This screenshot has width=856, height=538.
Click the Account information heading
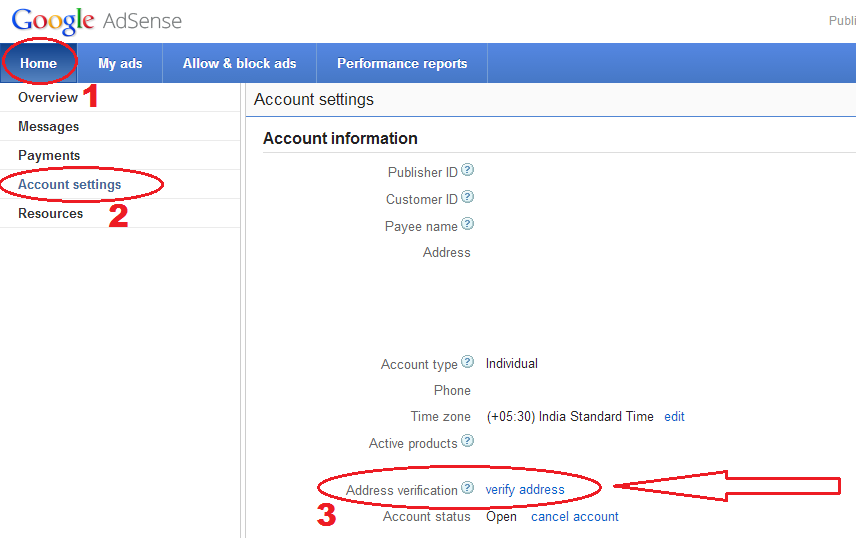[x=340, y=138]
